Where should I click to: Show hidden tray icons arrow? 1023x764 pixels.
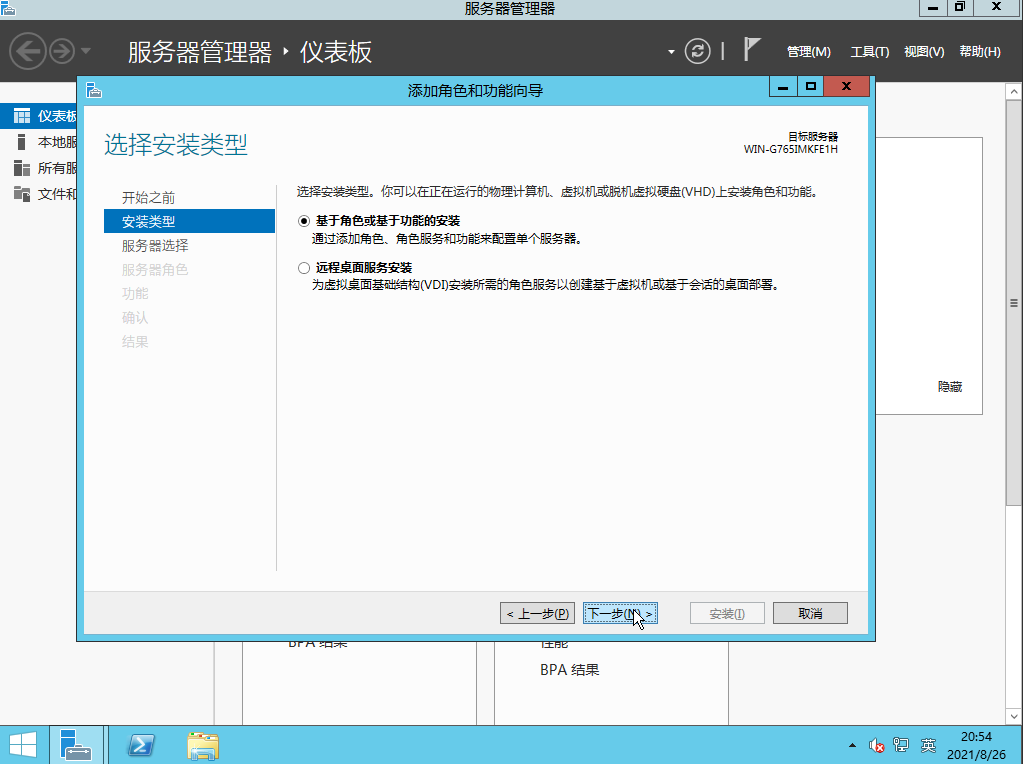[x=852, y=745]
